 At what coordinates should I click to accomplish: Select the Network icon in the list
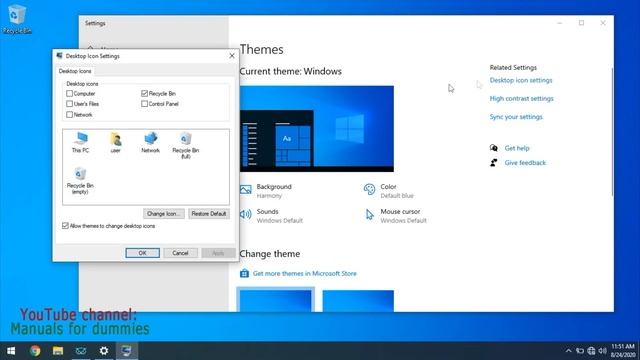[x=151, y=142]
